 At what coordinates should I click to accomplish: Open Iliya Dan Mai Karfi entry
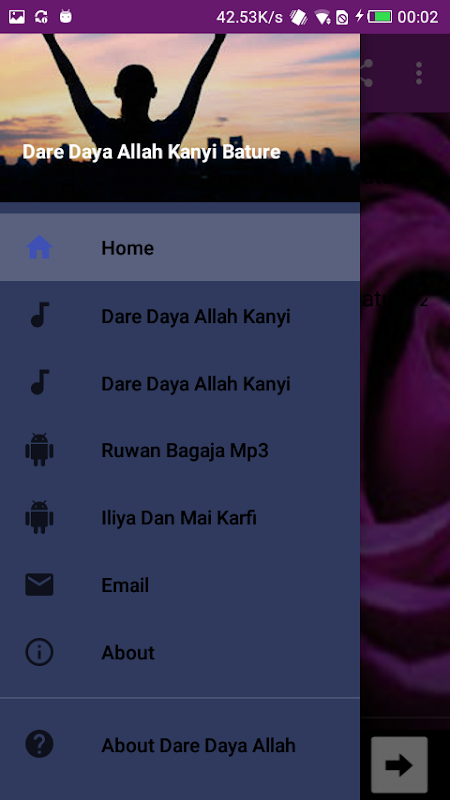coord(180,517)
